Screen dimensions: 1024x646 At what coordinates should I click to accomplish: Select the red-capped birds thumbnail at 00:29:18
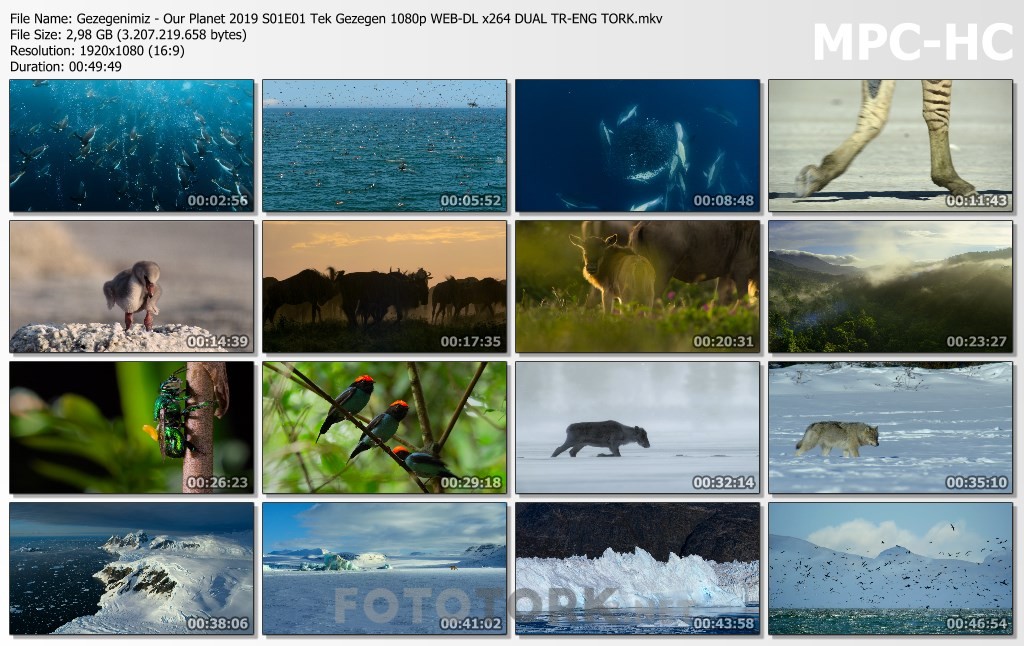[x=385, y=427]
